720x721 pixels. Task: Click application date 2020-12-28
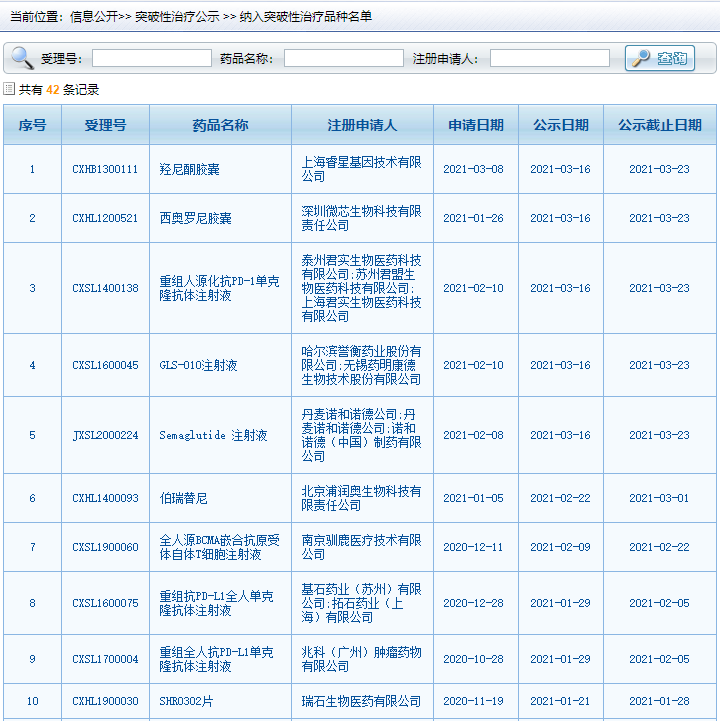click(473, 603)
